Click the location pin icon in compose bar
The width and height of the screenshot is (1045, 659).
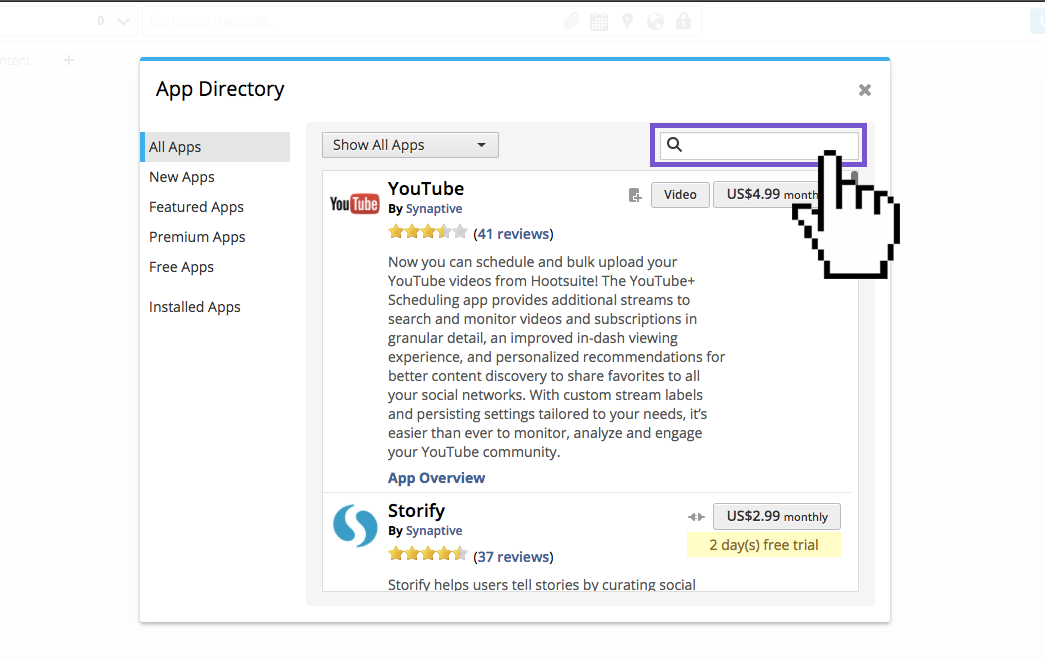point(627,21)
